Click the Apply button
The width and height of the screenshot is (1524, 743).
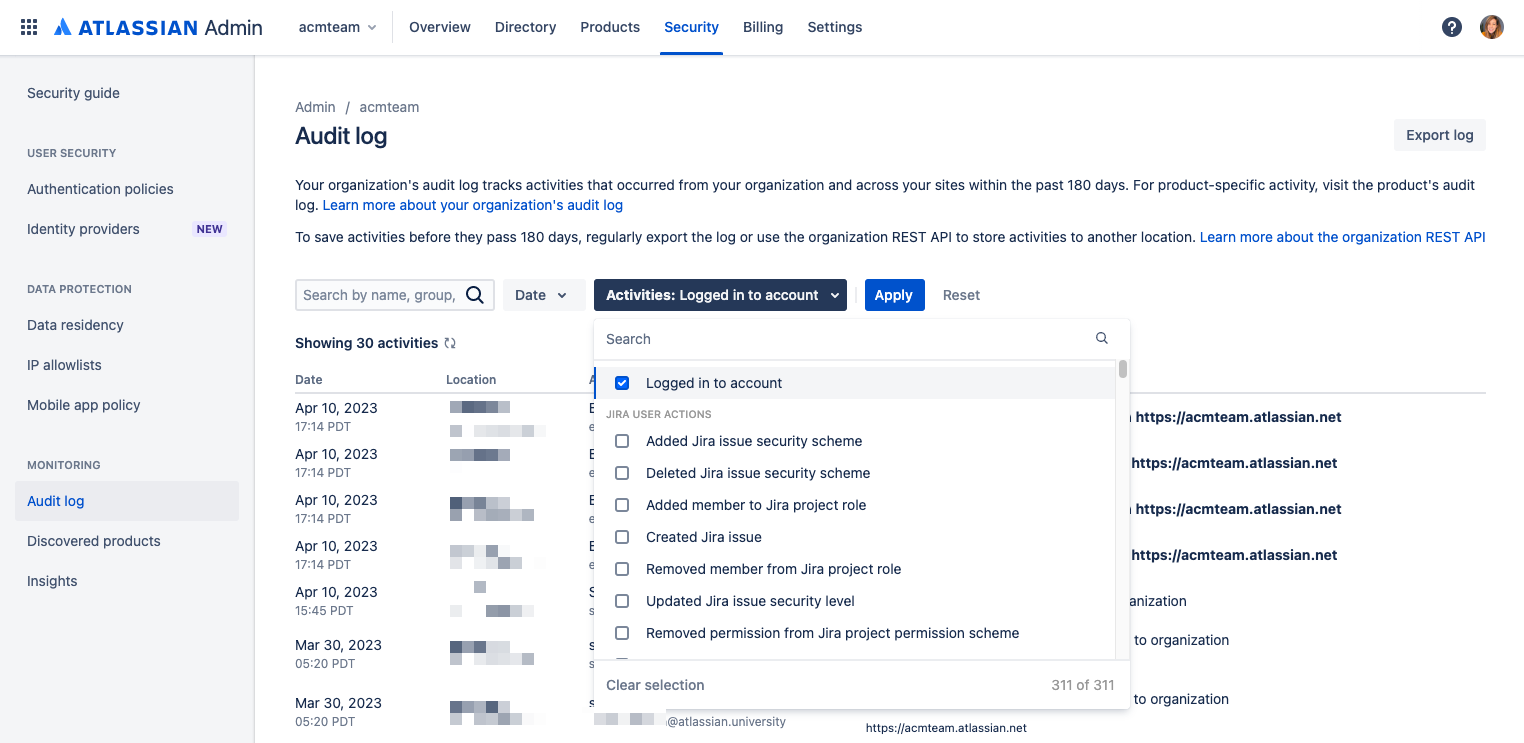coord(894,295)
